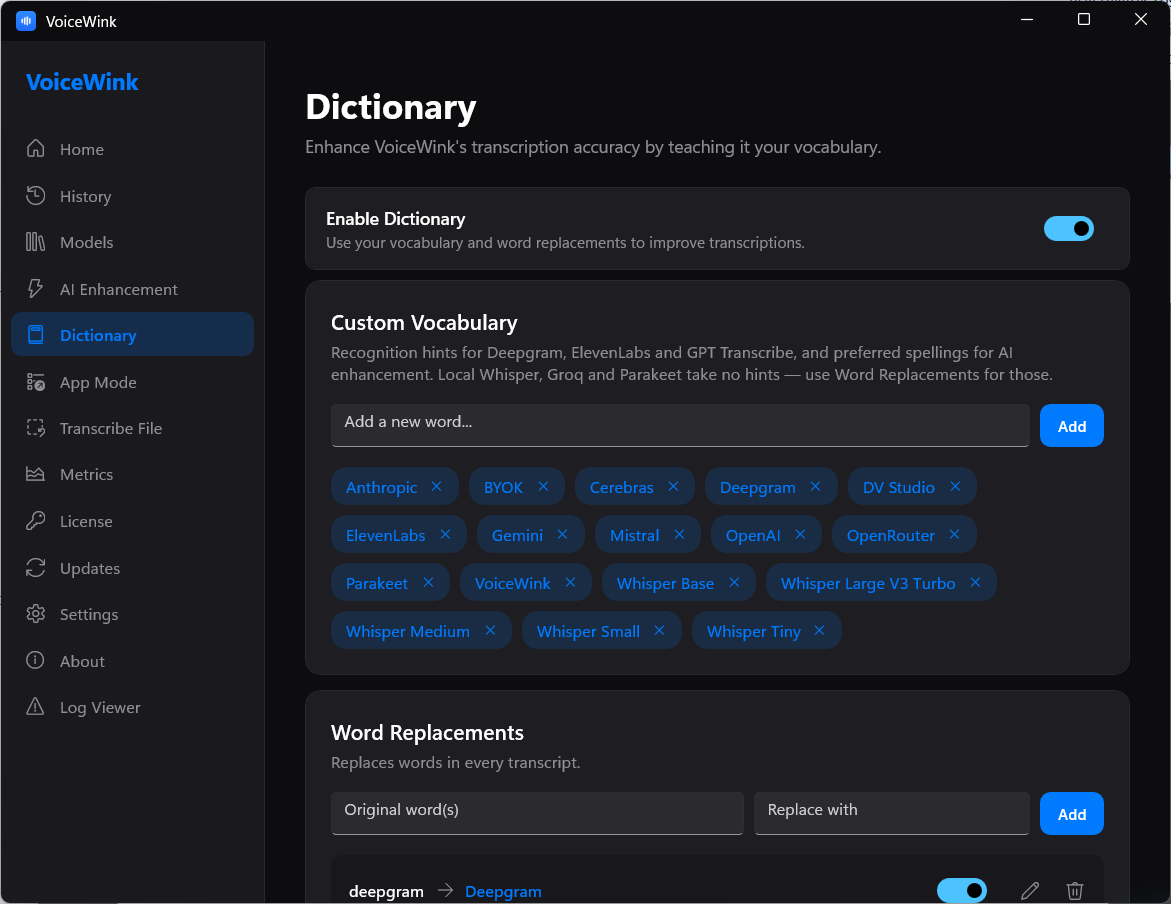The height and width of the screenshot is (904, 1171).
Task: Delete the deepgram replacement with trash icon
Action: click(1075, 891)
